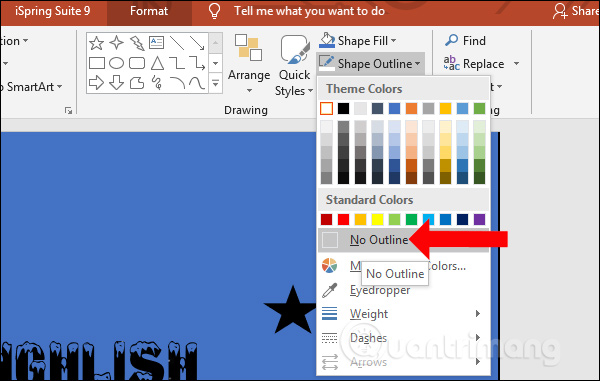Choose the freeform shape tool
This screenshot has width=600, height=381.
tap(137, 82)
